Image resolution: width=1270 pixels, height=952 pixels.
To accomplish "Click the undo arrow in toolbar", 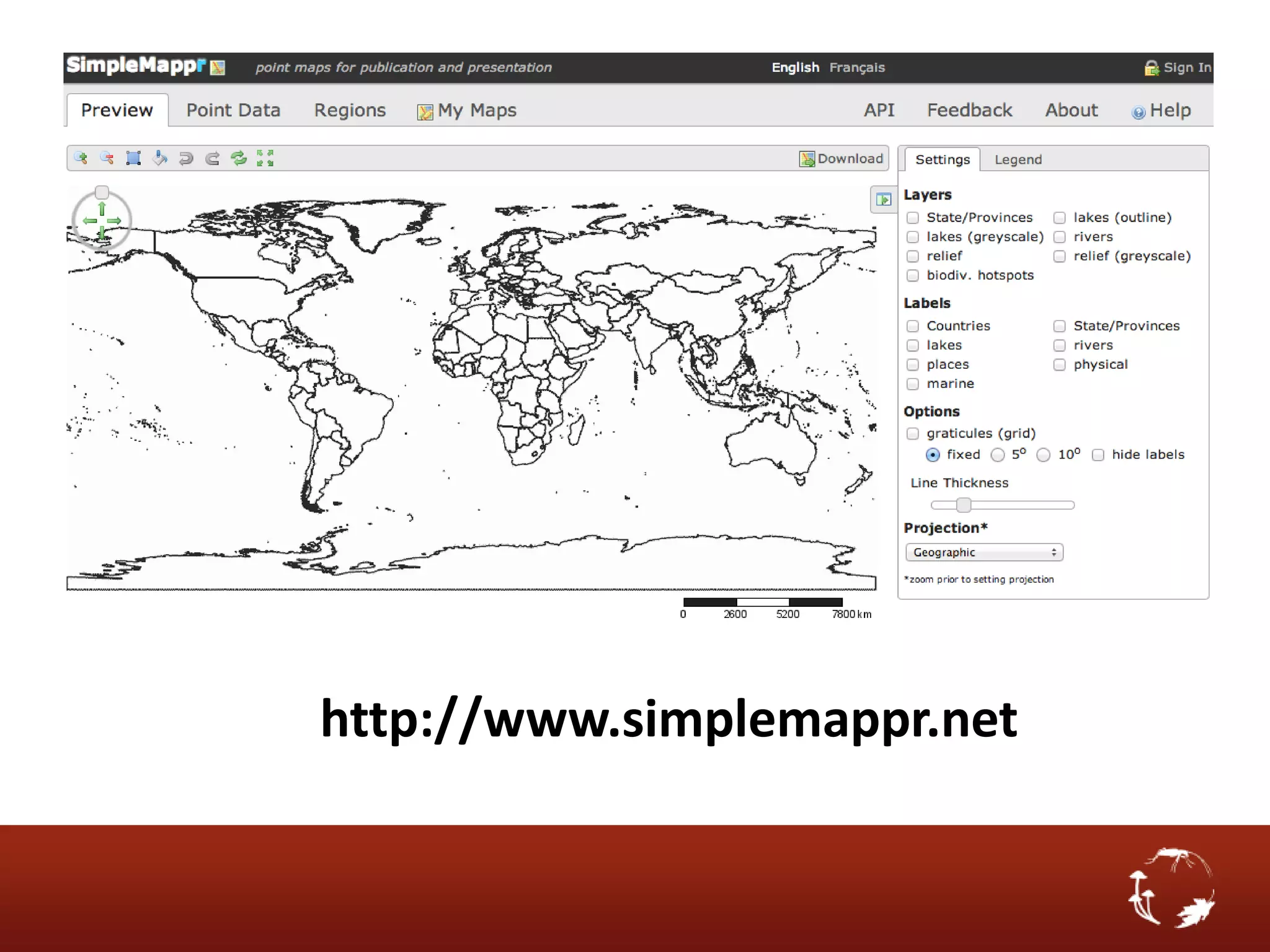I will click(x=186, y=159).
